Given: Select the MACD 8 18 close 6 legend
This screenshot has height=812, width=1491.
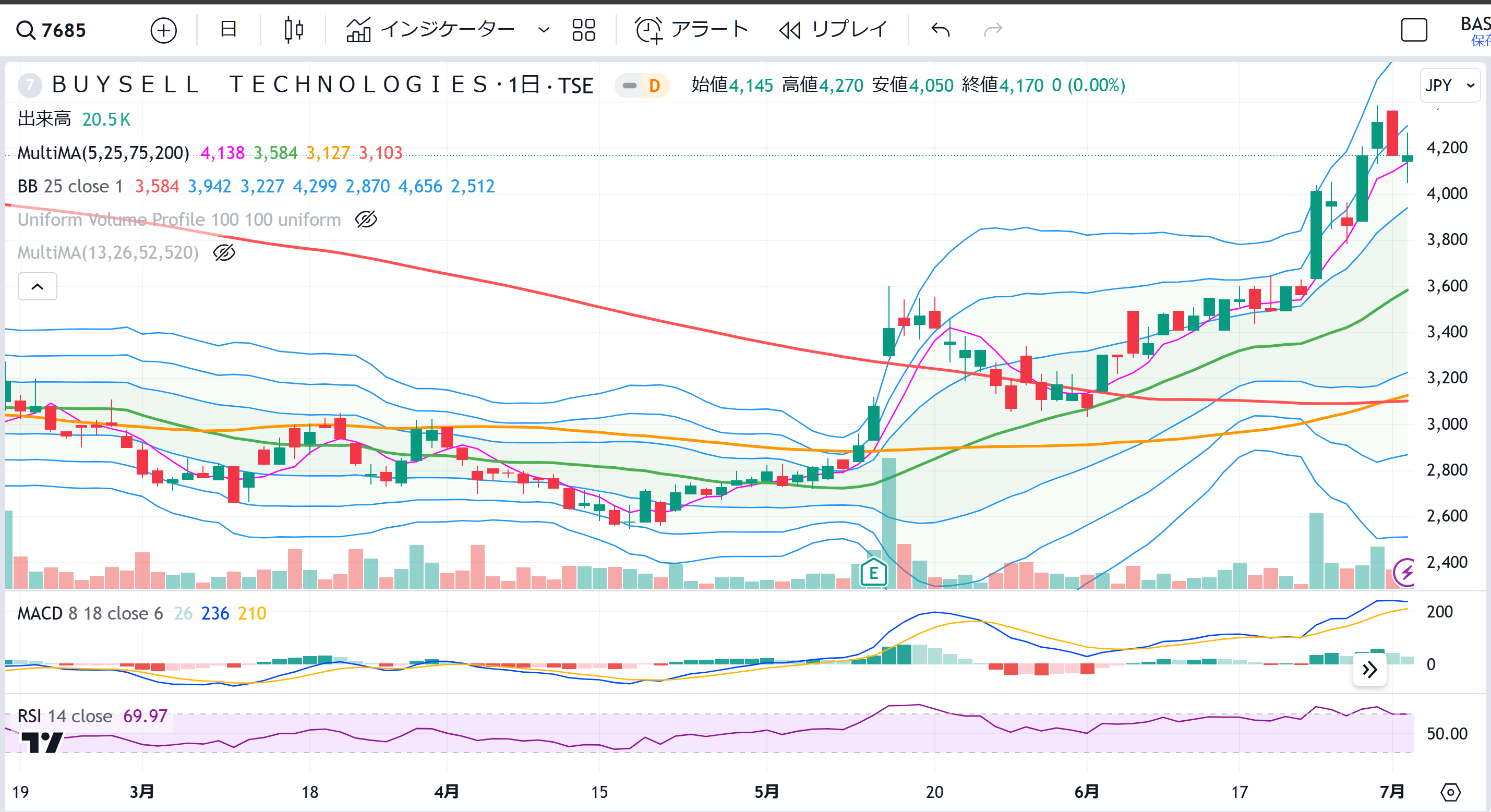Looking at the screenshot, I should click(90, 613).
